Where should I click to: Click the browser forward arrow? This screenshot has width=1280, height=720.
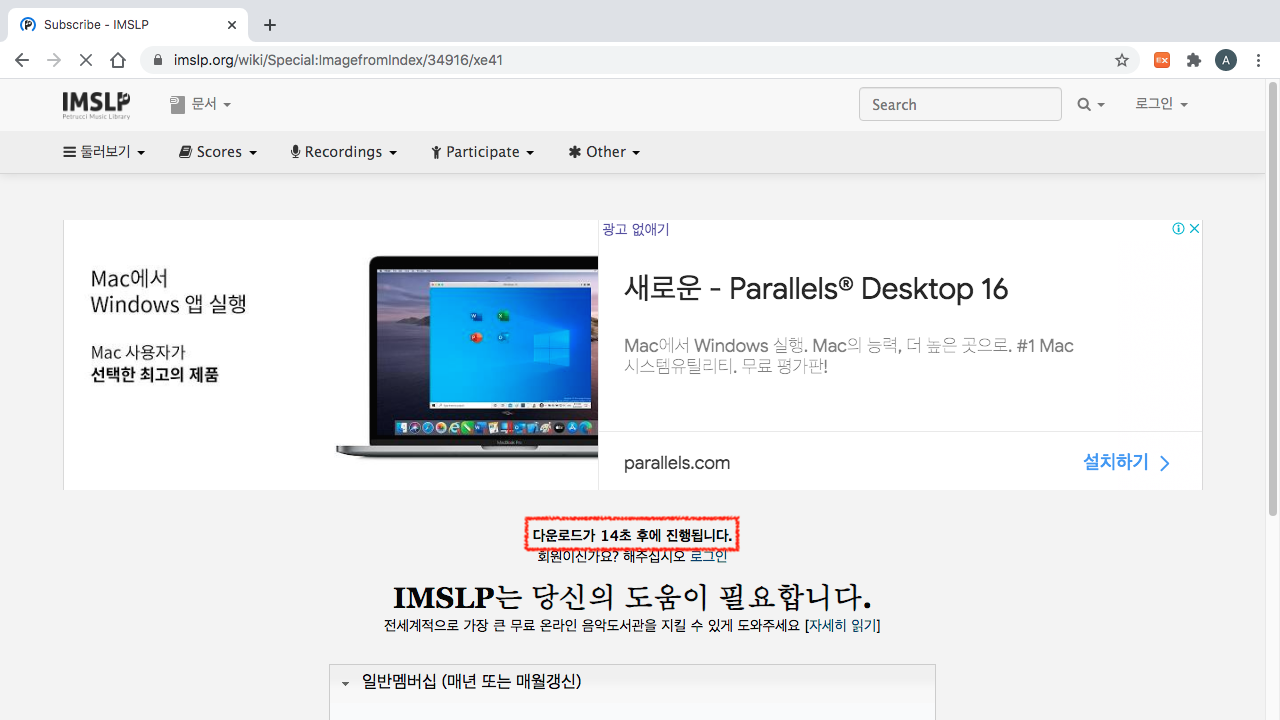[54, 60]
